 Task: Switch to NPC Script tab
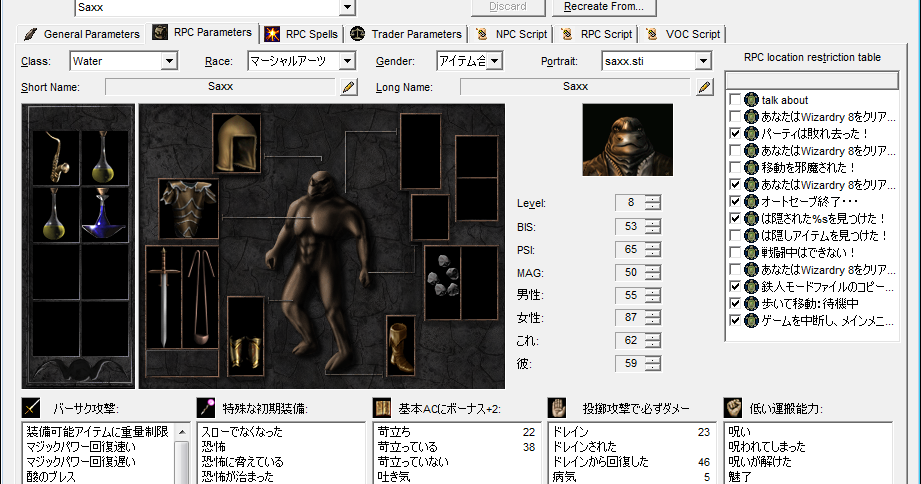pyautogui.click(x=511, y=34)
